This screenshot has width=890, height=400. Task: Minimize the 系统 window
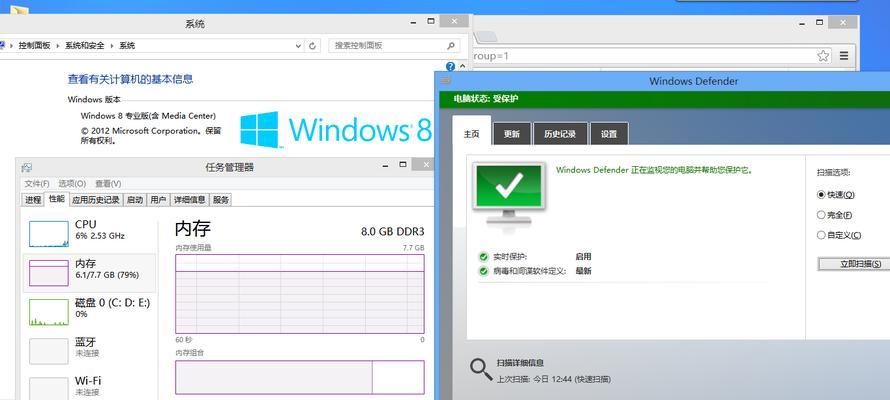[414, 22]
